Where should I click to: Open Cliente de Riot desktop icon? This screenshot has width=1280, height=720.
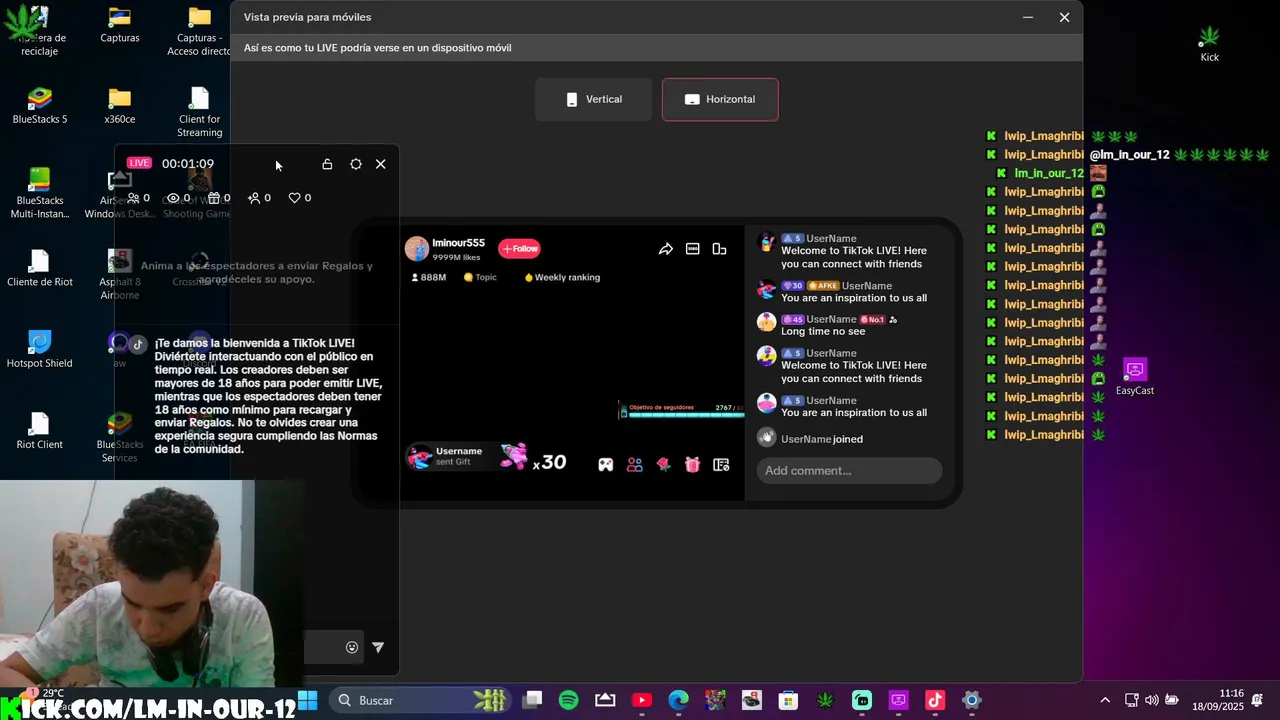[x=40, y=268]
